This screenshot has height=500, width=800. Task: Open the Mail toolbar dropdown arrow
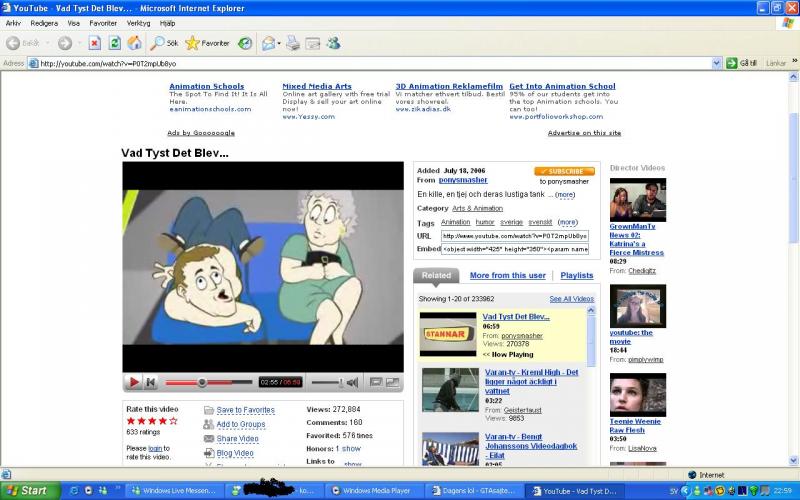pyautogui.click(x=279, y=44)
